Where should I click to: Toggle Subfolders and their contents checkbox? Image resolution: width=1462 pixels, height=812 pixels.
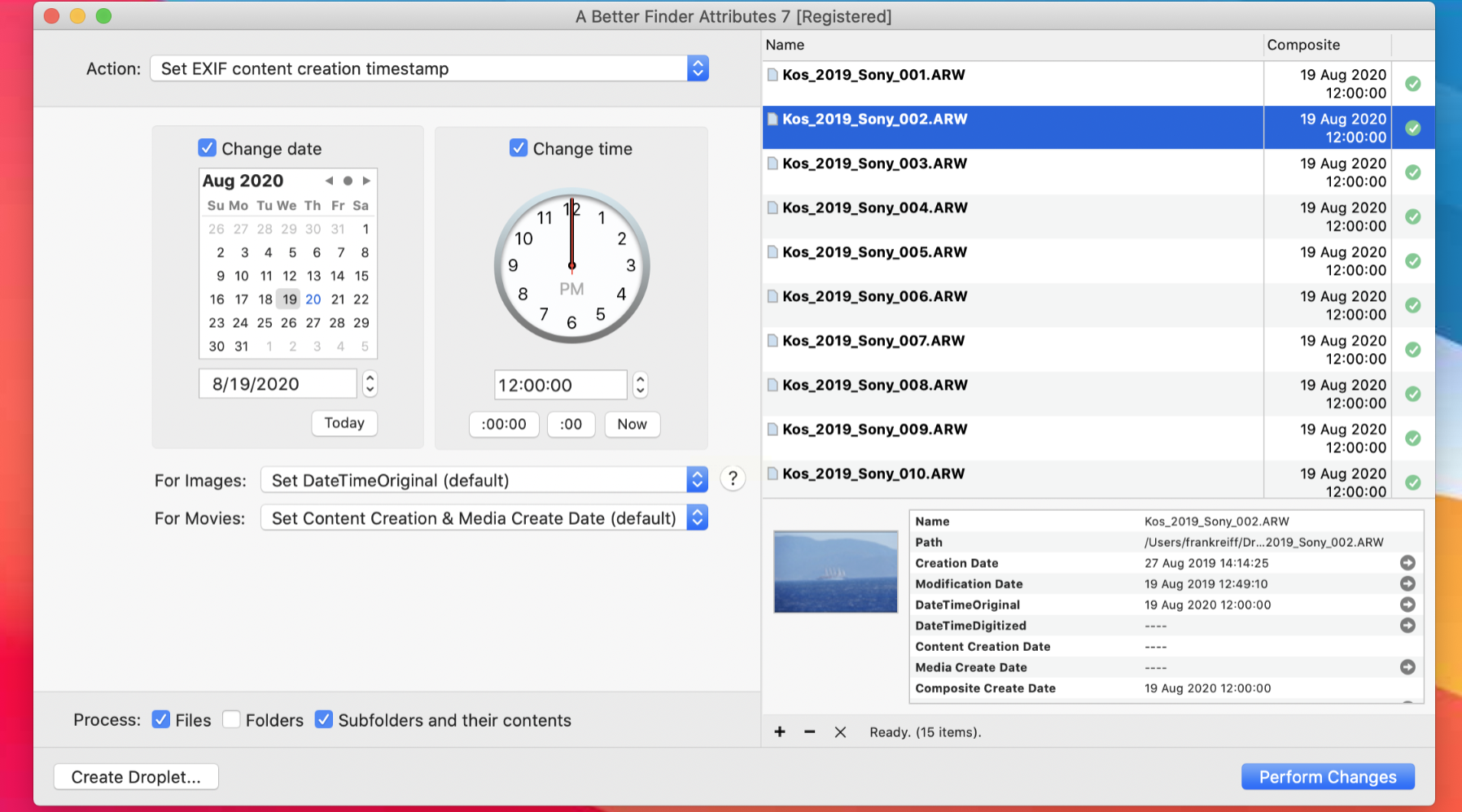[x=324, y=719]
